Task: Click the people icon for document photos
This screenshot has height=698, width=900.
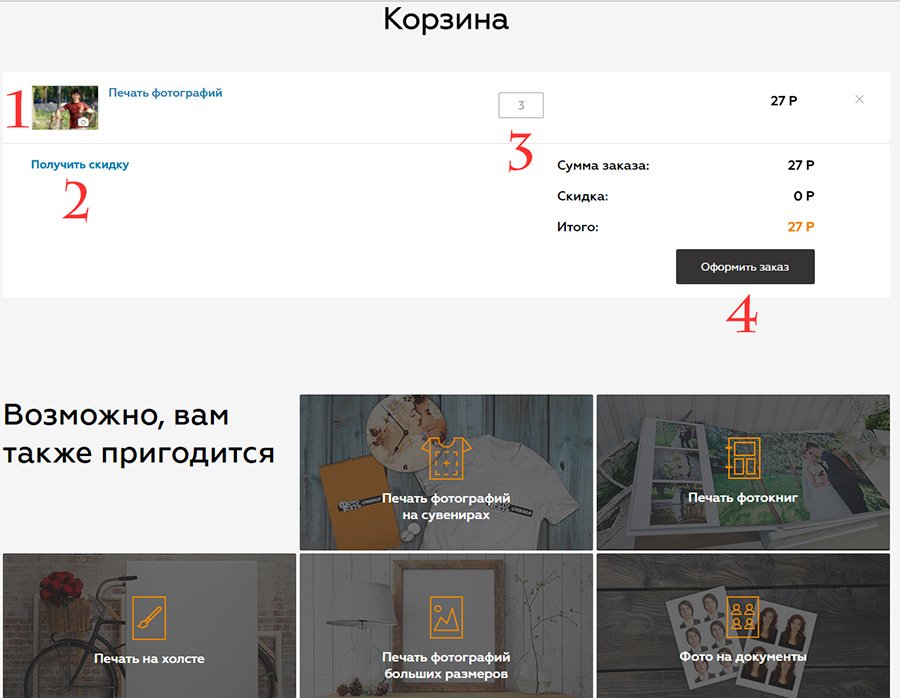Action: coord(743,617)
